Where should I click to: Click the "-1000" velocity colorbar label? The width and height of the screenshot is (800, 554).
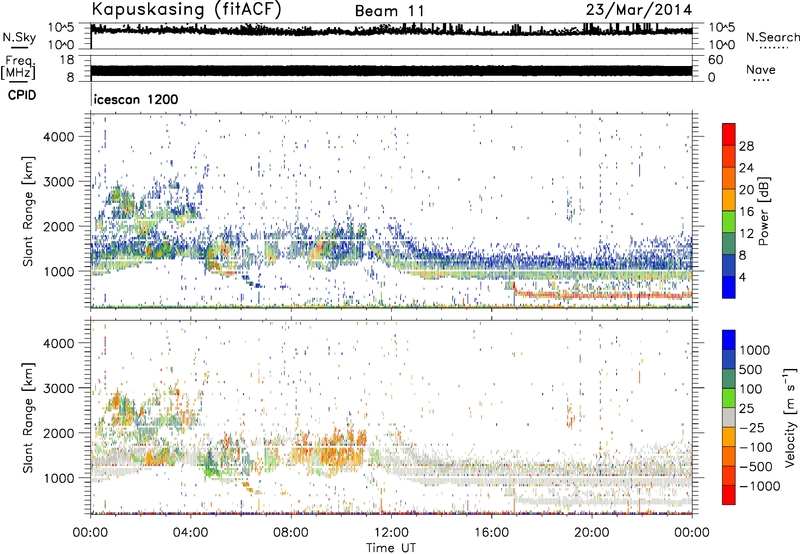pyautogui.click(x=759, y=486)
